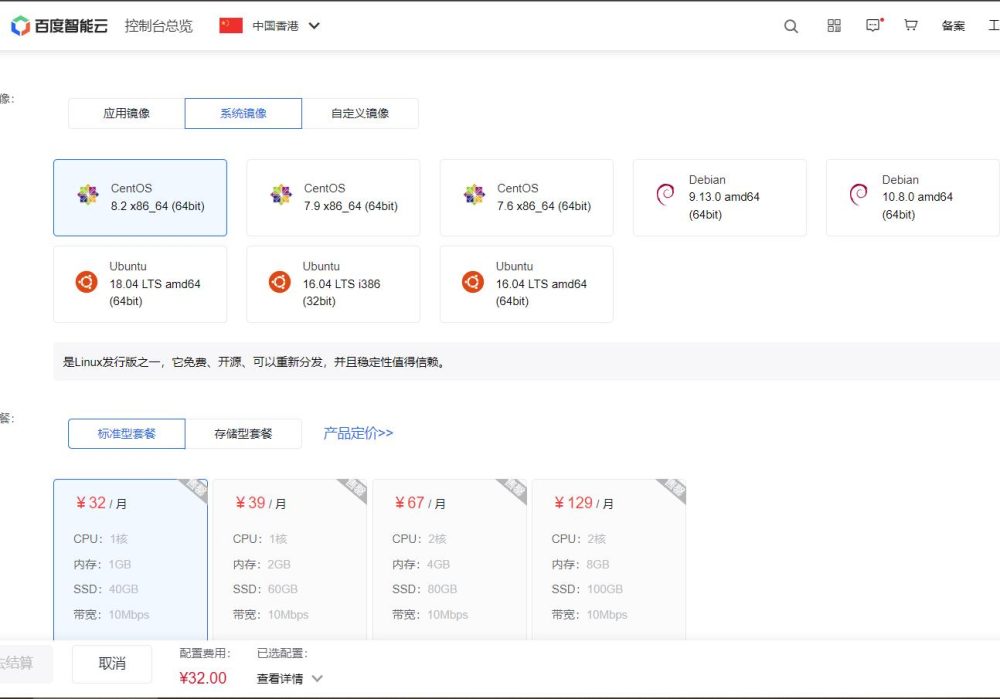1000x699 pixels.
Task: Select Ubuntu 18.04 LTS amd64 image card
Action: (140, 284)
